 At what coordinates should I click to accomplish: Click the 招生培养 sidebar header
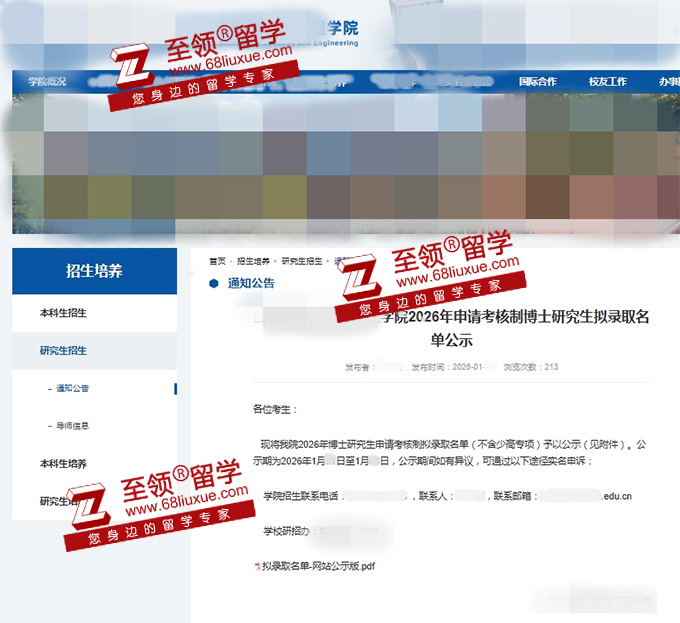94,271
